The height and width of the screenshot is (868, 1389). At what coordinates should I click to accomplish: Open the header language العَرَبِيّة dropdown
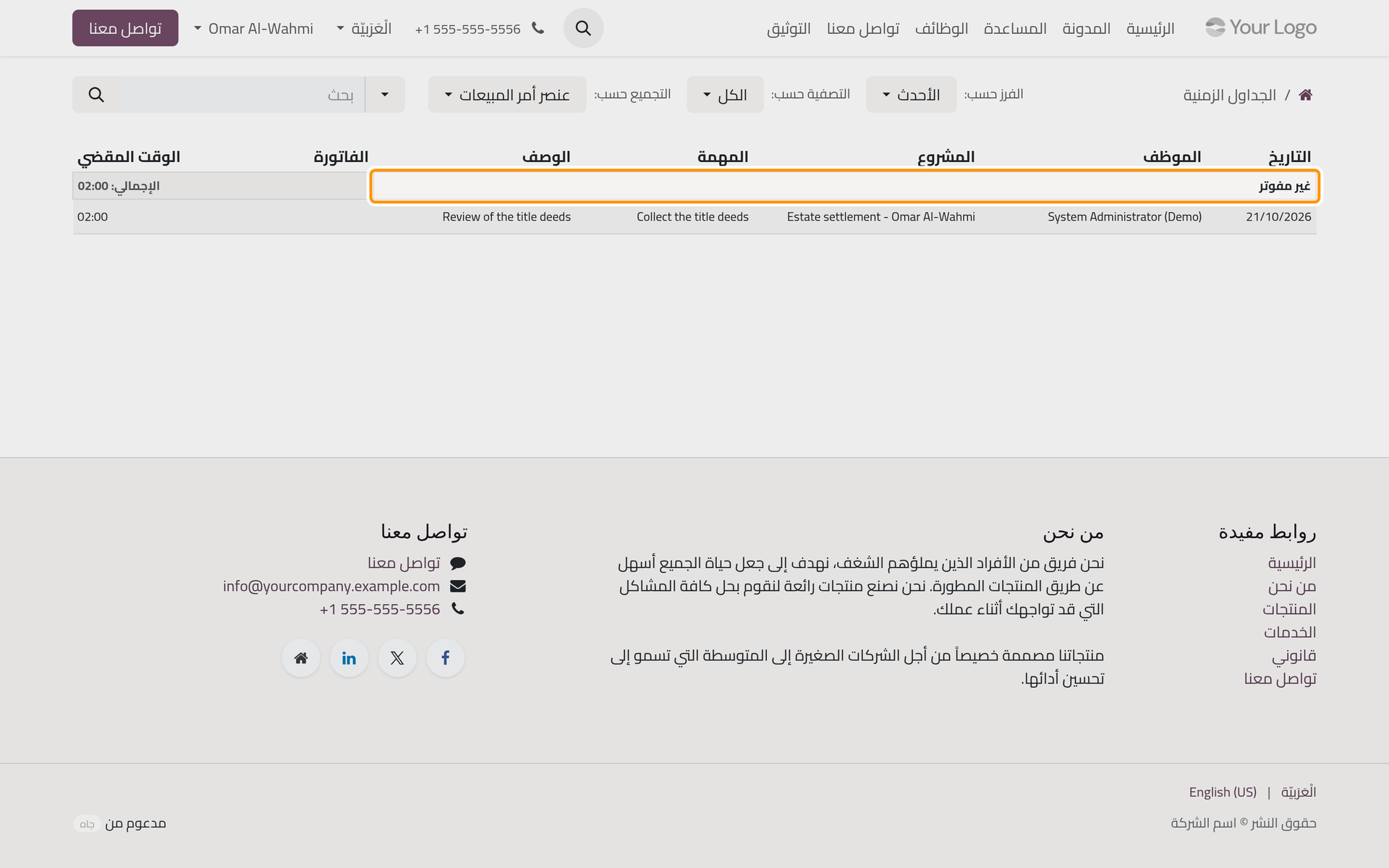(365, 28)
